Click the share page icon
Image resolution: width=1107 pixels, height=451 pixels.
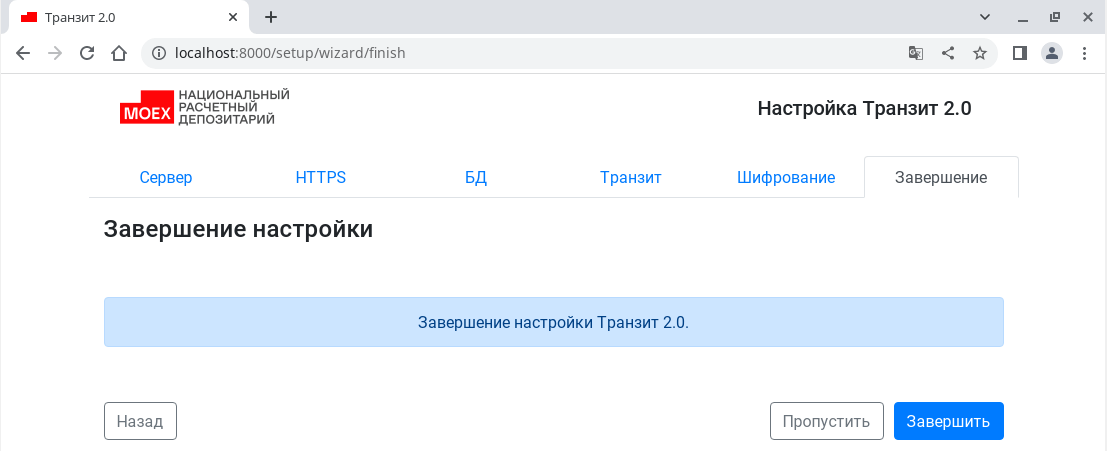(948, 53)
